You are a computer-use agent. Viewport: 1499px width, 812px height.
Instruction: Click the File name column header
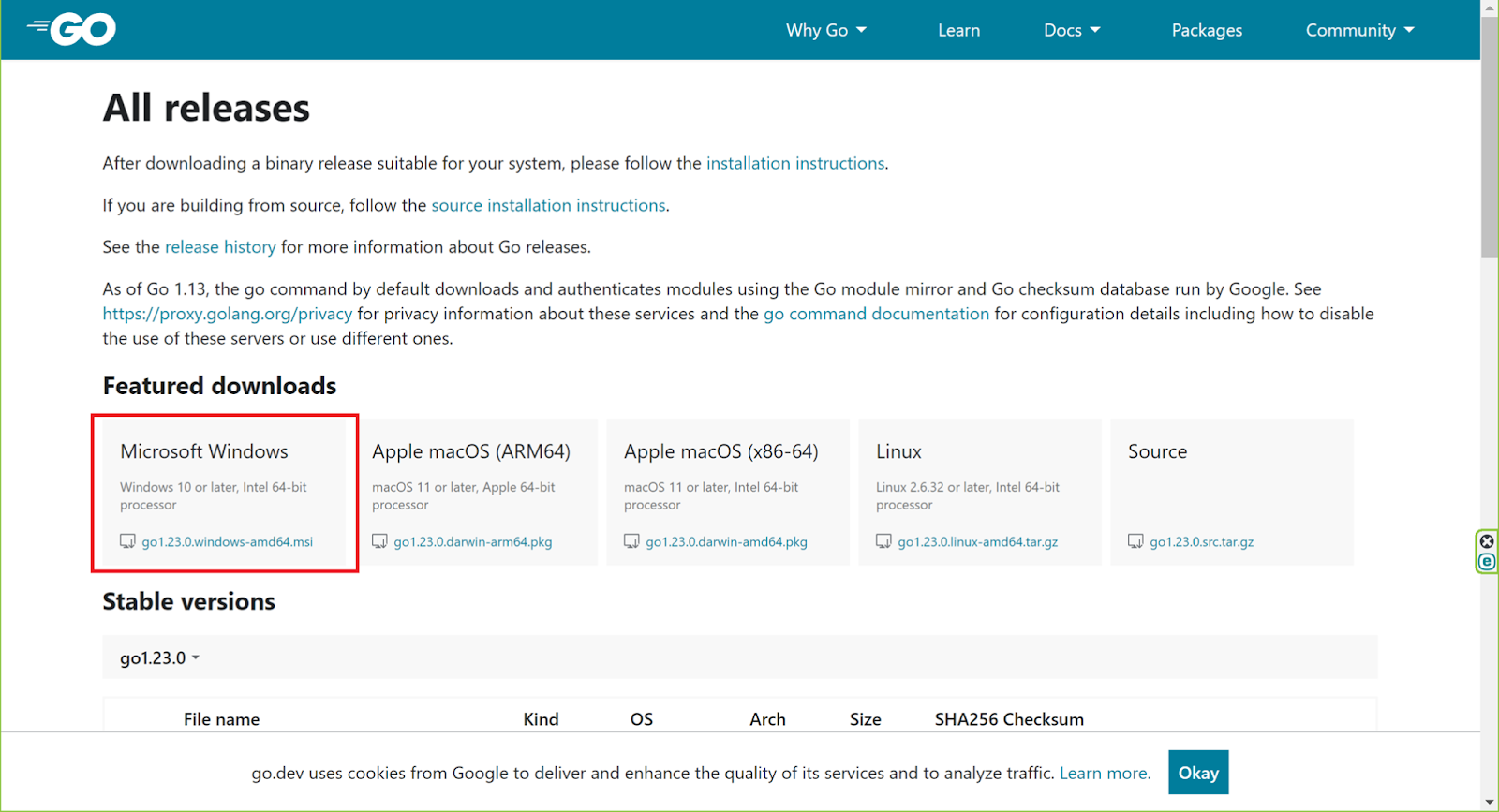pos(221,719)
